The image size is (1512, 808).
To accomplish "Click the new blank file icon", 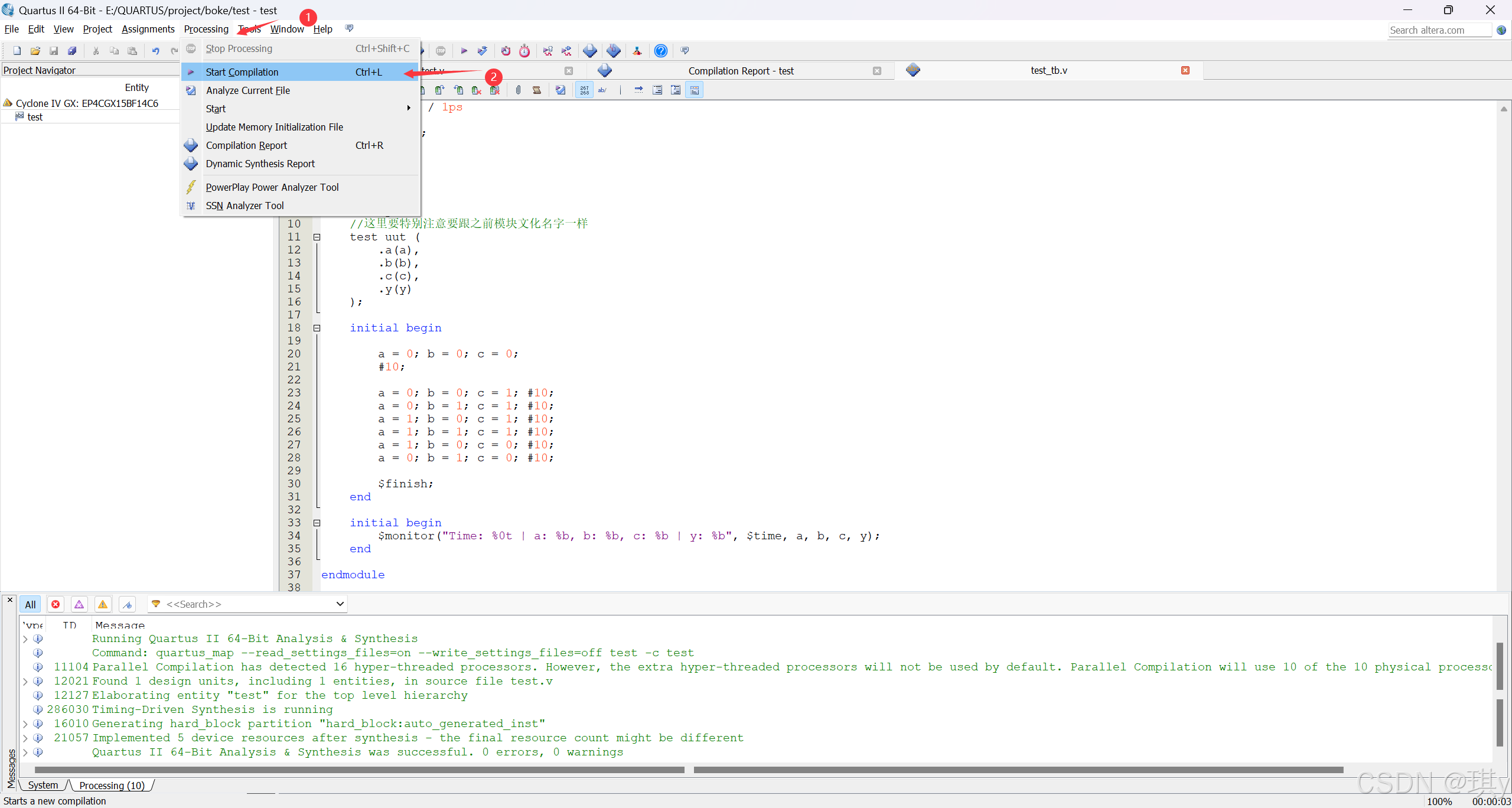I will pyautogui.click(x=17, y=51).
